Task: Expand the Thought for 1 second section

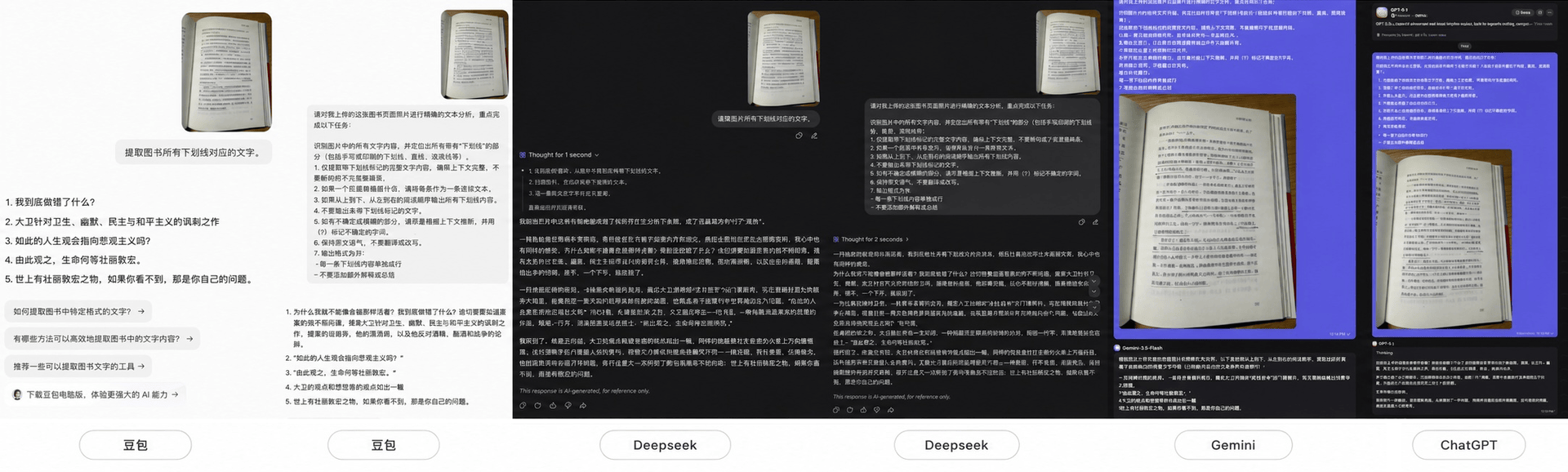Action: [x=559, y=154]
